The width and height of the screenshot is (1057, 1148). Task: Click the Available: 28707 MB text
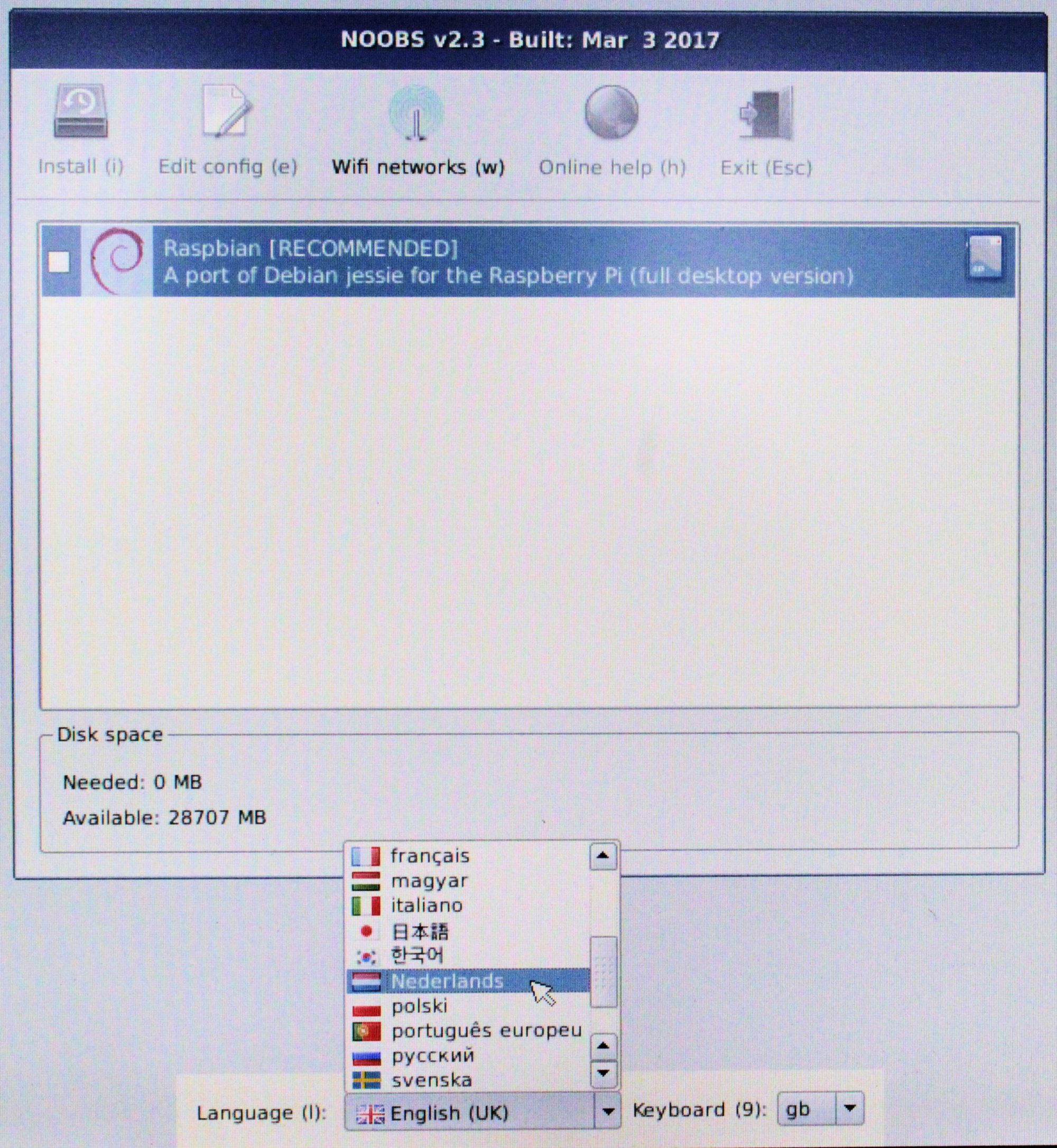pos(164,818)
